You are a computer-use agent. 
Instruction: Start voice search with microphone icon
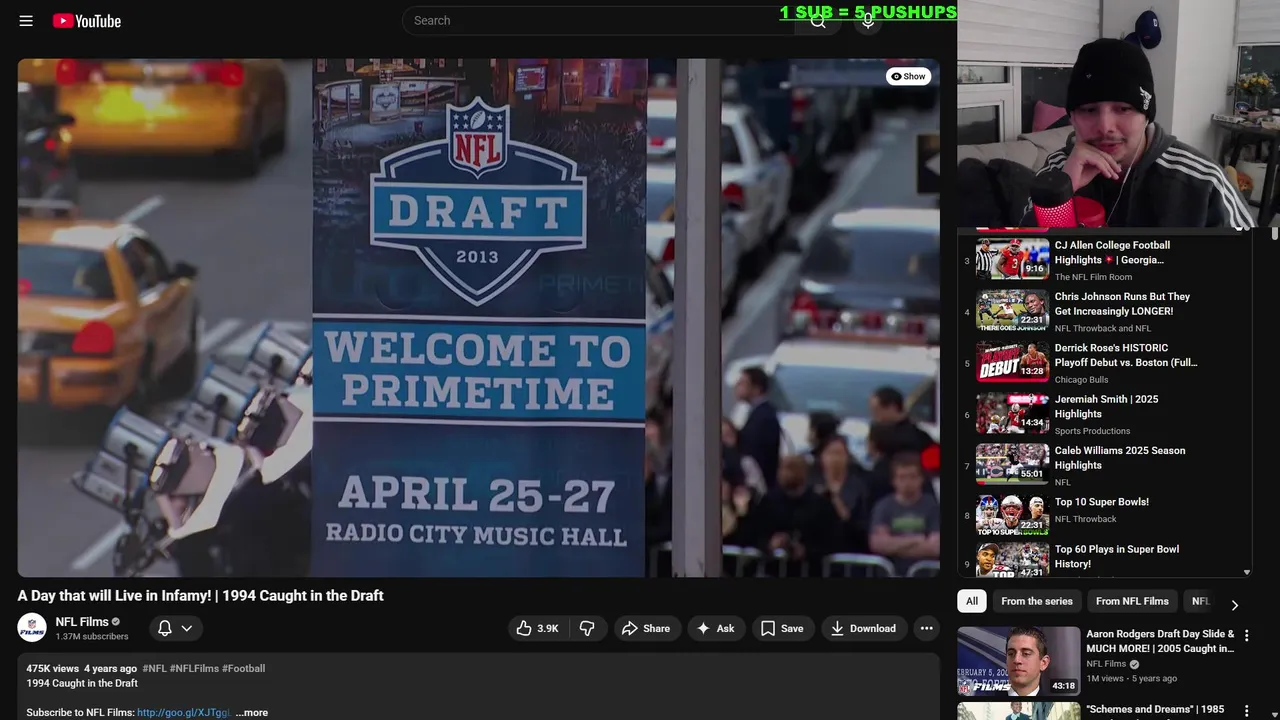(x=867, y=21)
